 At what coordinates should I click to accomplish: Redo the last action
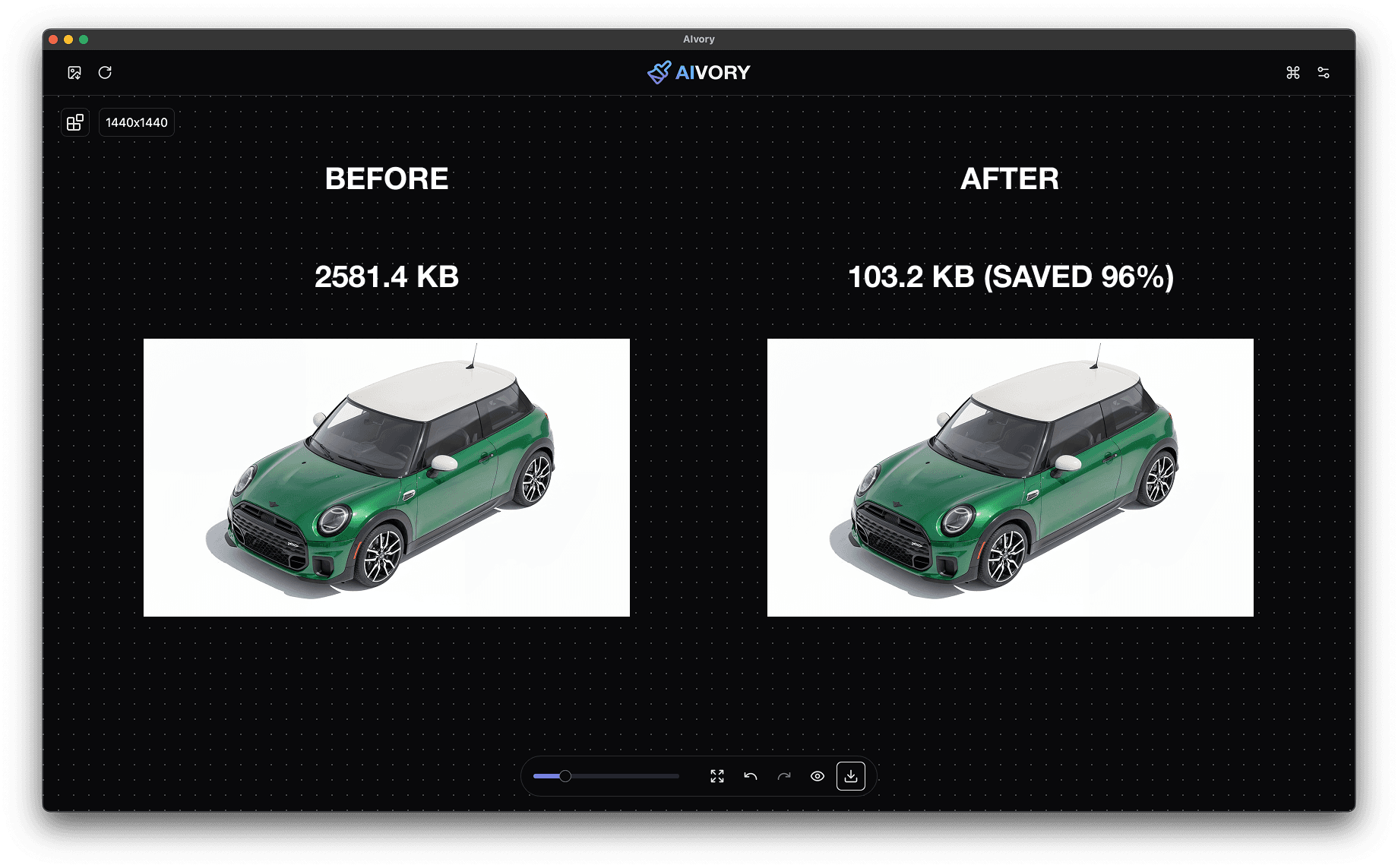pos(784,775)
